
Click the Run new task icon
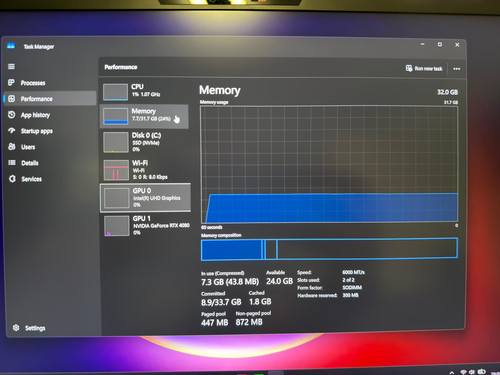tap(409, 68)
